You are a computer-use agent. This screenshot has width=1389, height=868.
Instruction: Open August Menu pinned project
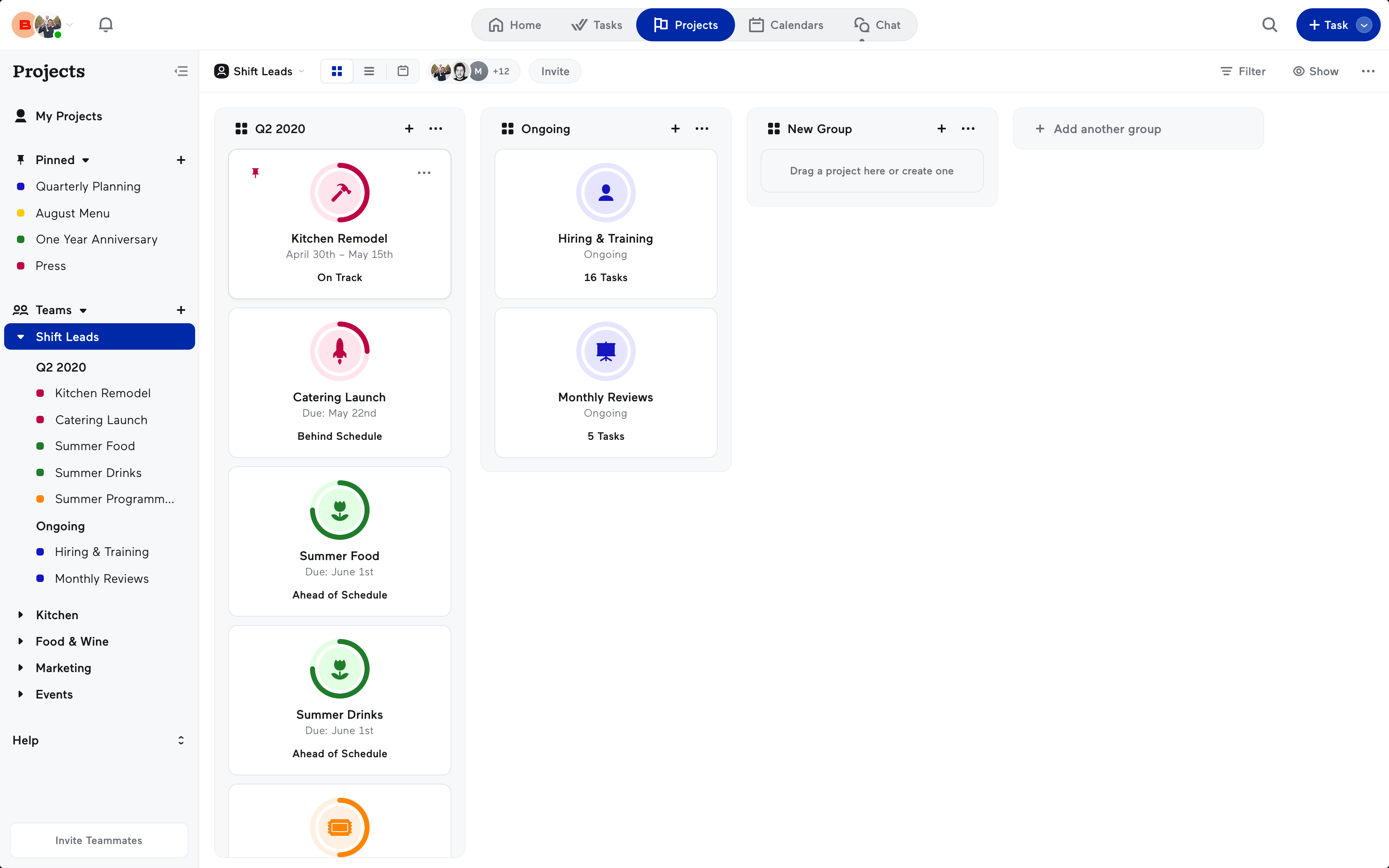pos(72,213)
